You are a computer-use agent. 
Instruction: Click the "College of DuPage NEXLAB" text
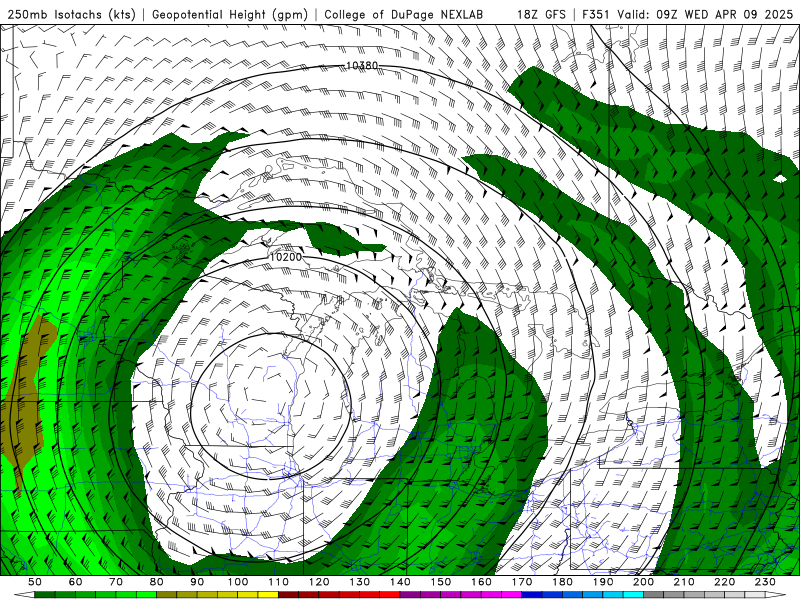coord(404,14)
